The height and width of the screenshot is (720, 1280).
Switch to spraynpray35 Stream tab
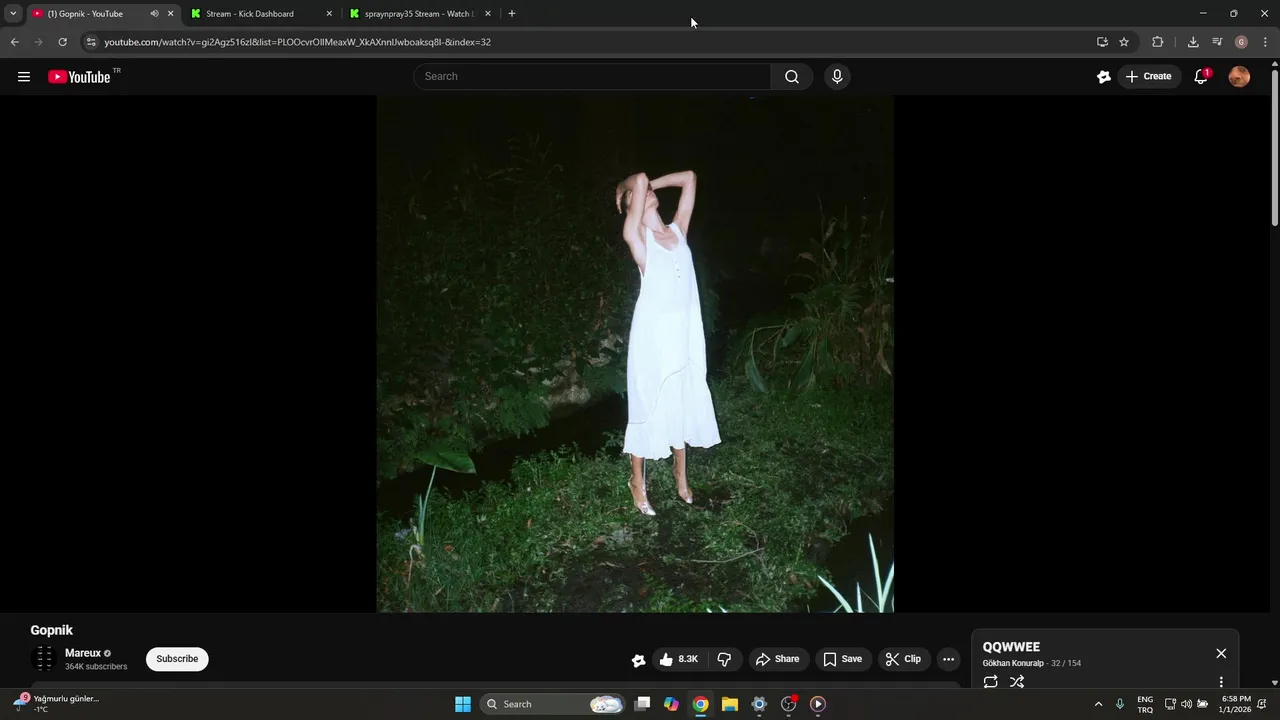tap(418, 14)
